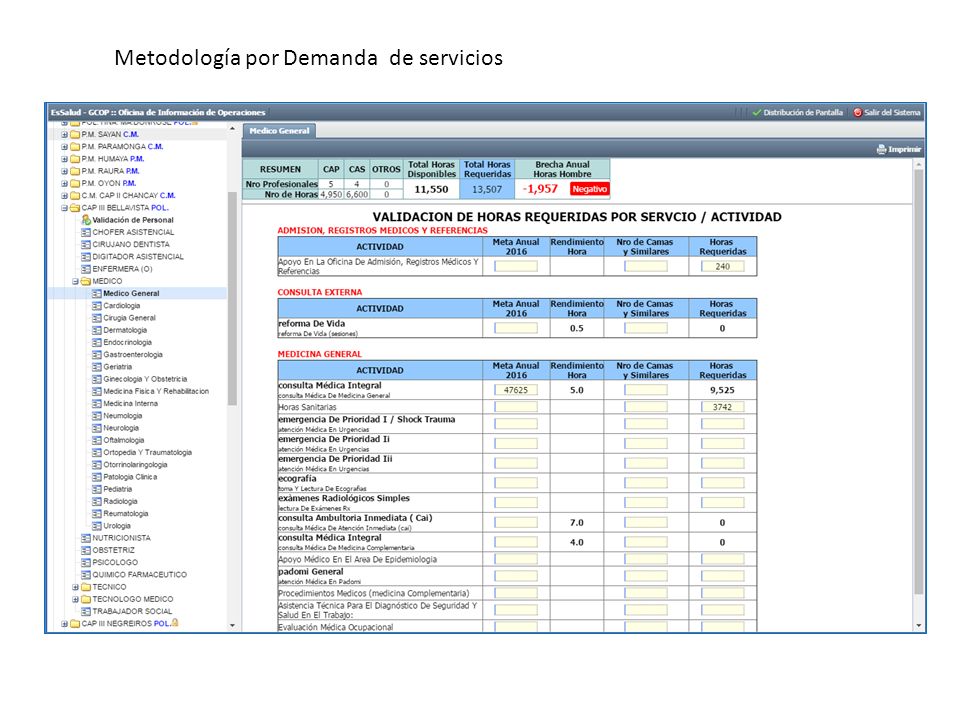Open Medico General in the tree
Screen dimensions: 960x720
pyautogui.click(x=131, y=293)
